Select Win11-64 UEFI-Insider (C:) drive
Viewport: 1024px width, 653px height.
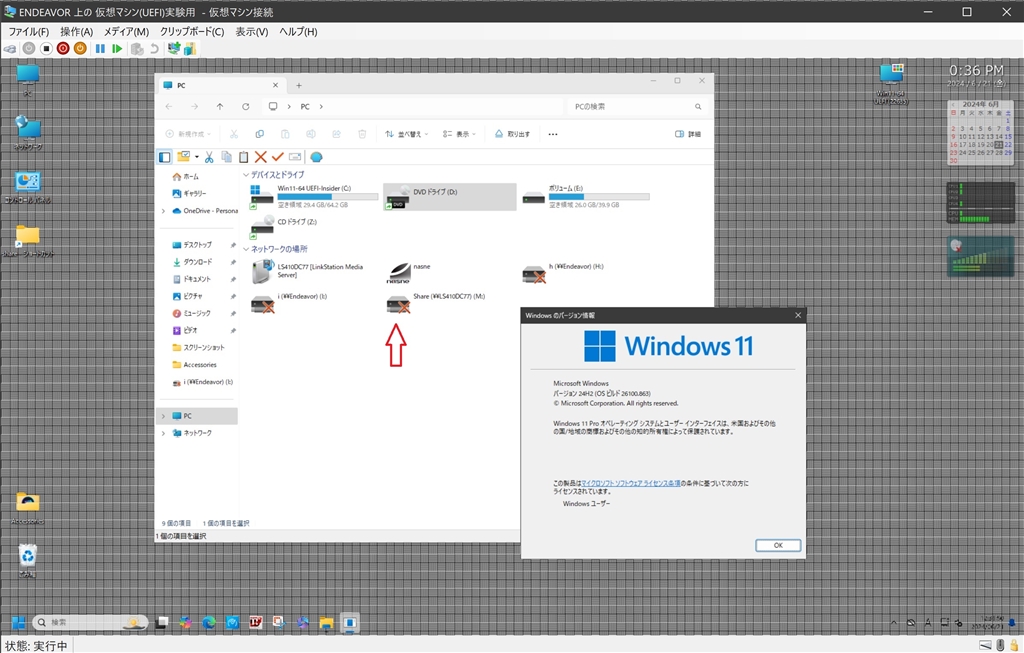(314, 197)
